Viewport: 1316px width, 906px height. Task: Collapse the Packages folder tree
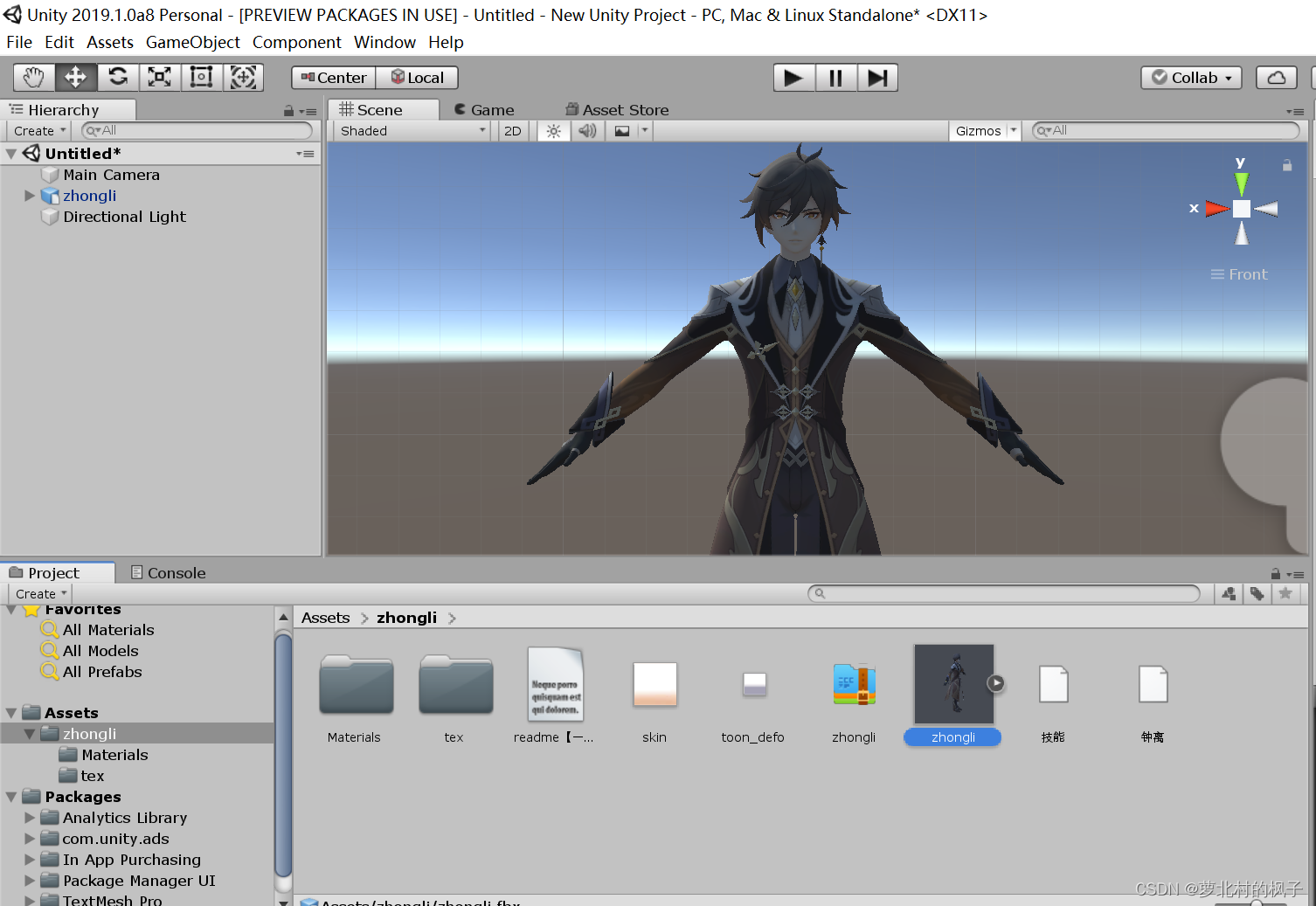11,797
